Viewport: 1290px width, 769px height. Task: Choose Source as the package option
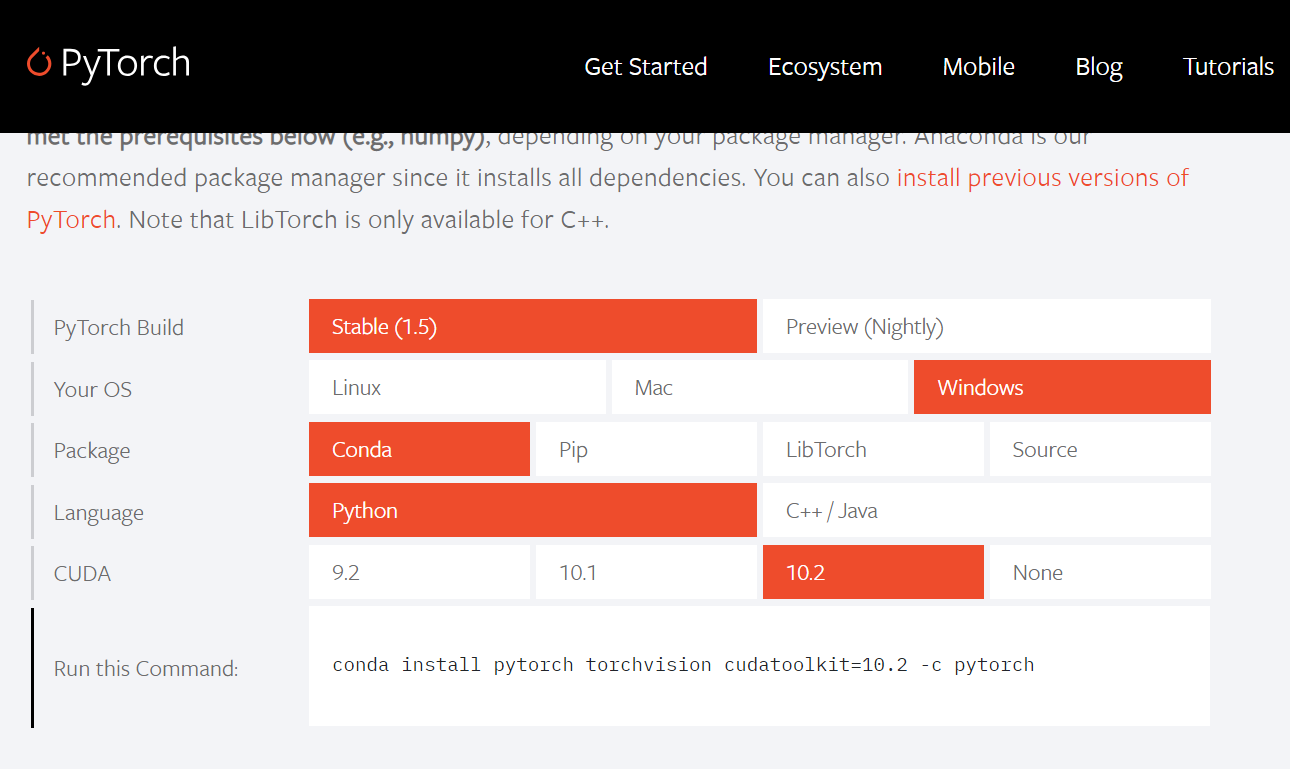(1099, 449)
